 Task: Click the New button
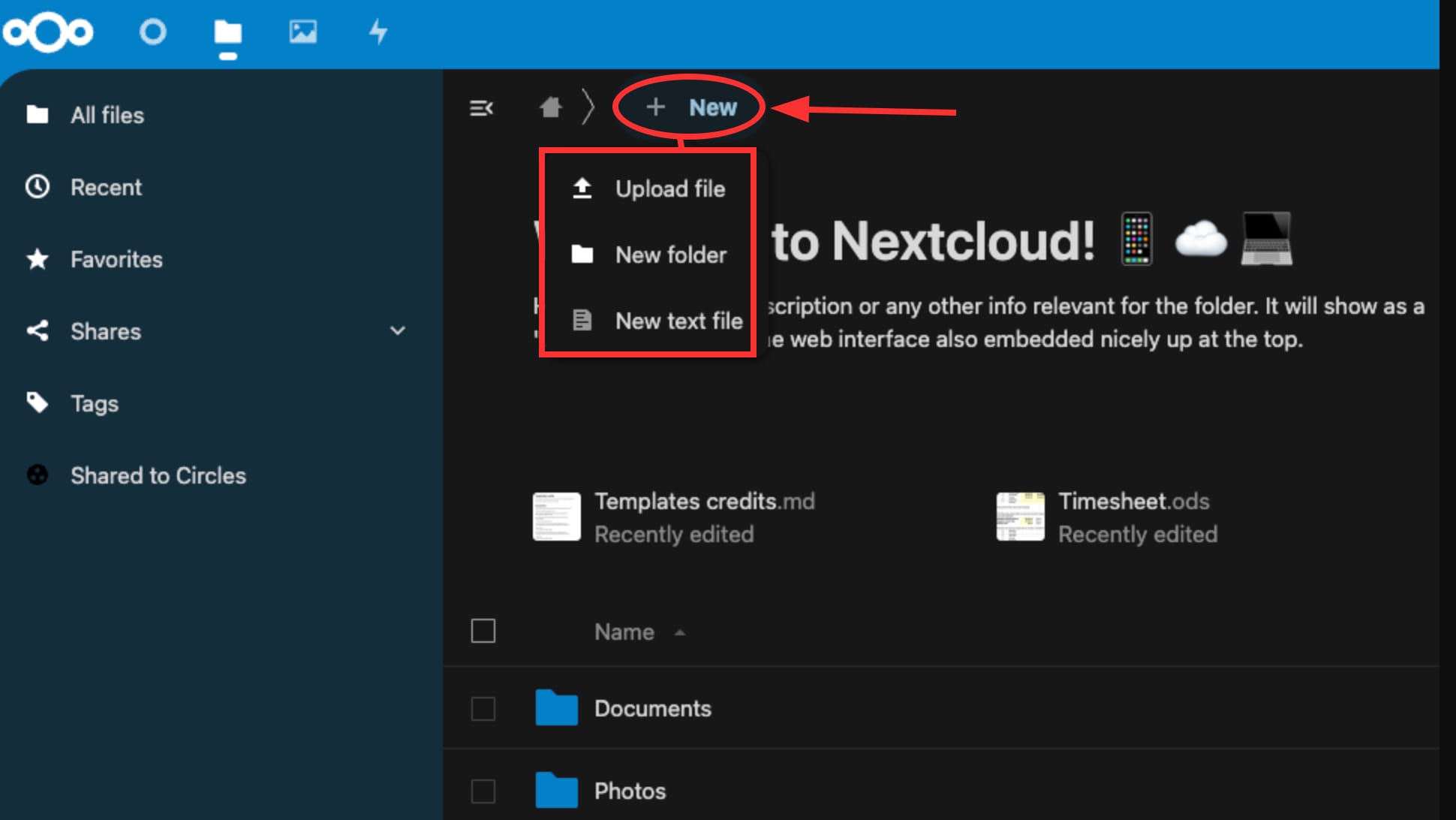point(690,107)
